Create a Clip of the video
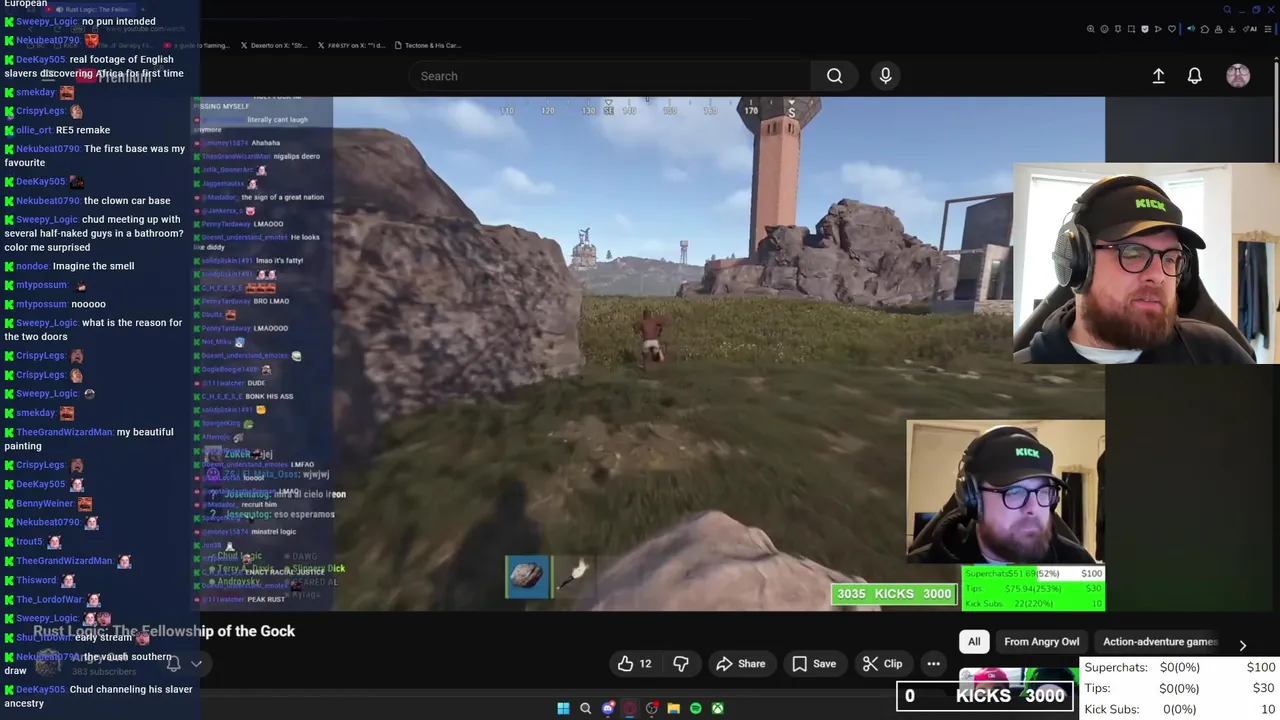 (x=883, y=664)
